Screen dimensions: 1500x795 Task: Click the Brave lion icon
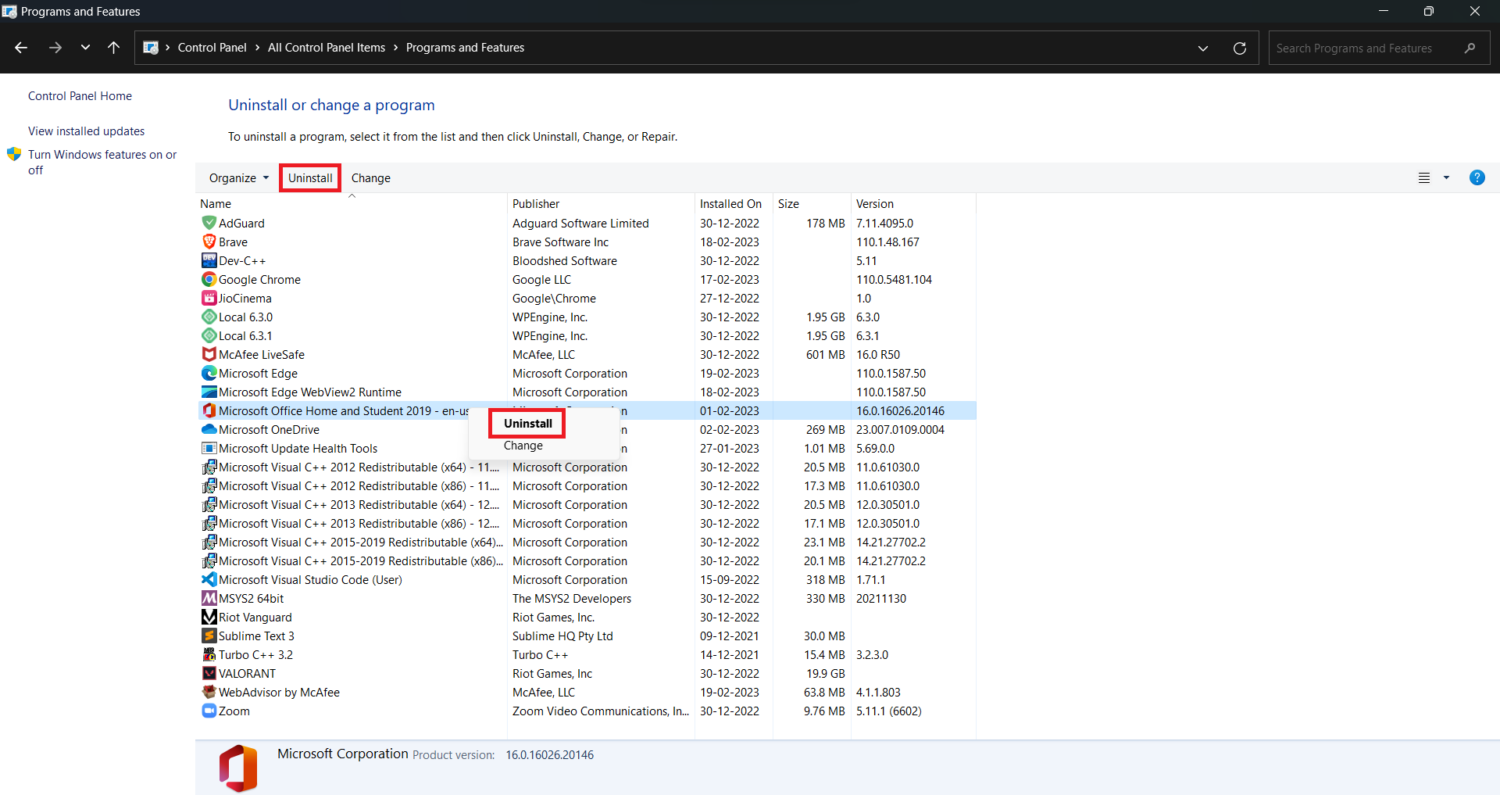[x=209, y=242]
